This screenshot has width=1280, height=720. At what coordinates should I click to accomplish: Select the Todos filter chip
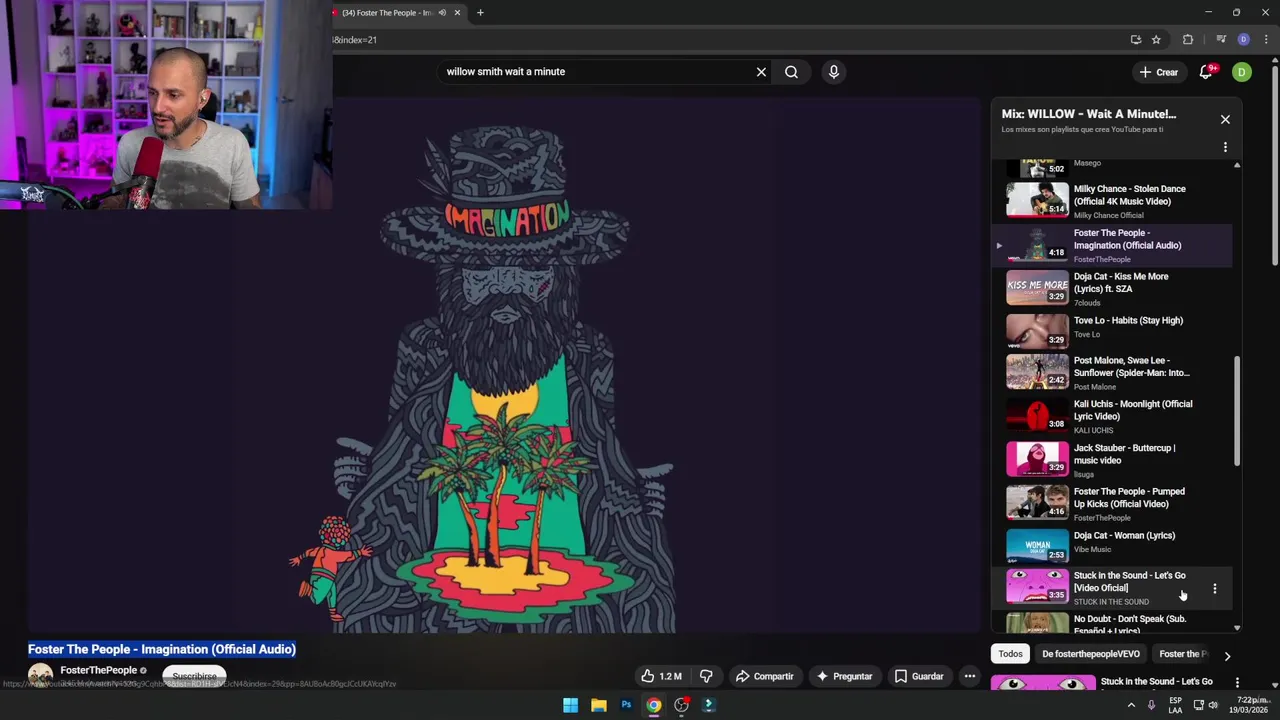1010,654
